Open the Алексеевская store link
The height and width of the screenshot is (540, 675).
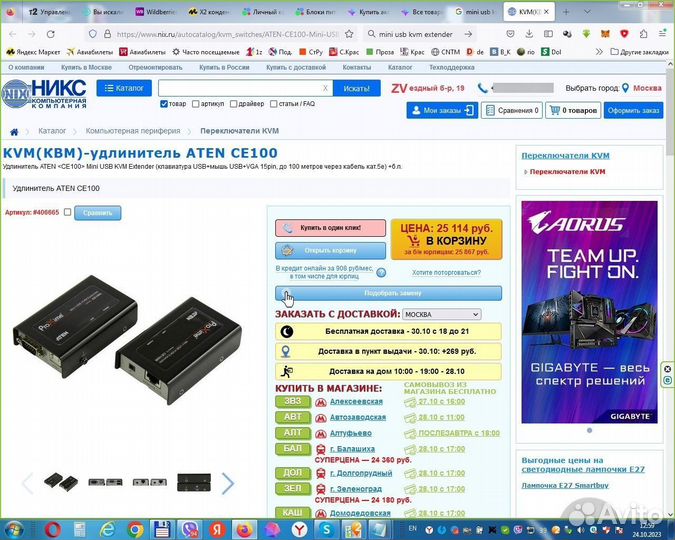[356, 401]
